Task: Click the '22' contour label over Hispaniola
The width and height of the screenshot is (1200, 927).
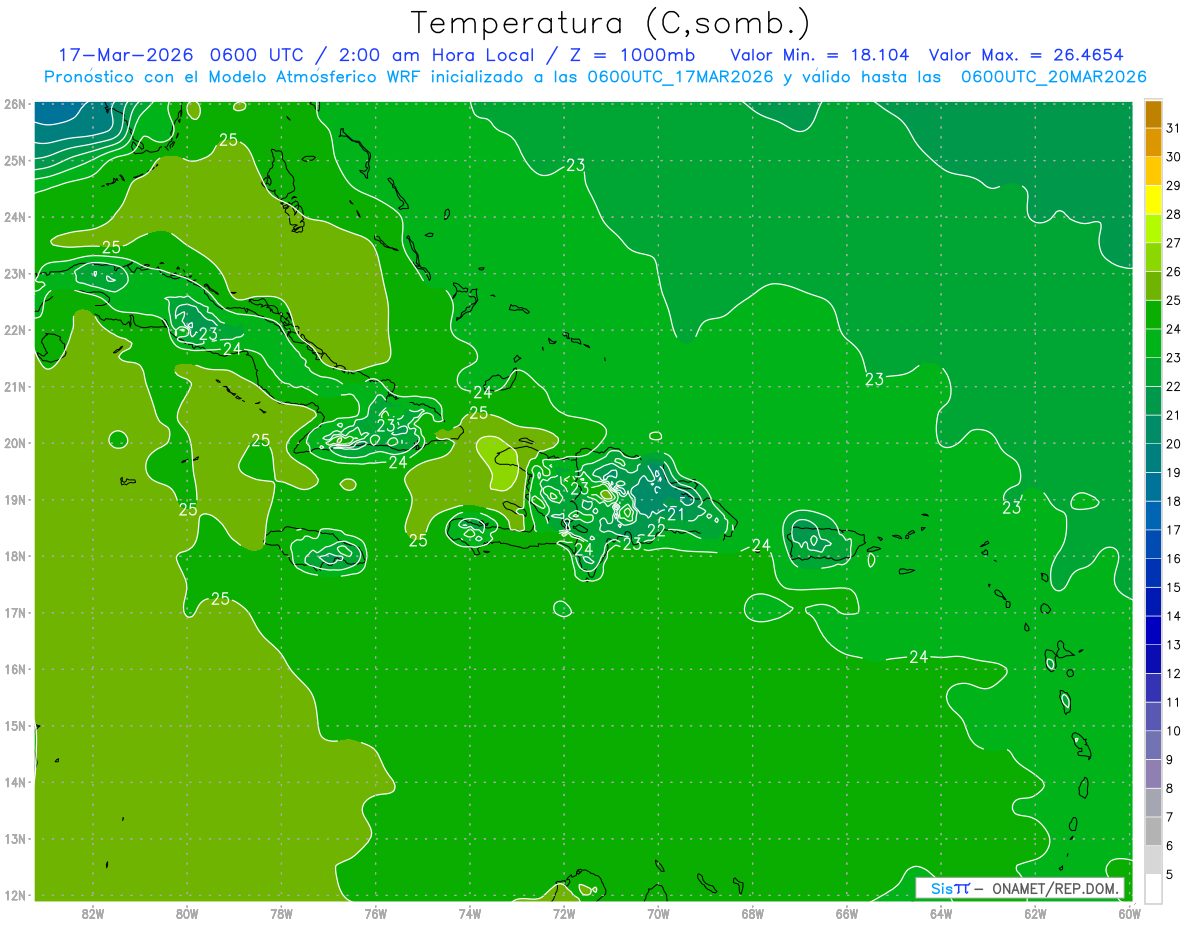Action: (656, 530)
